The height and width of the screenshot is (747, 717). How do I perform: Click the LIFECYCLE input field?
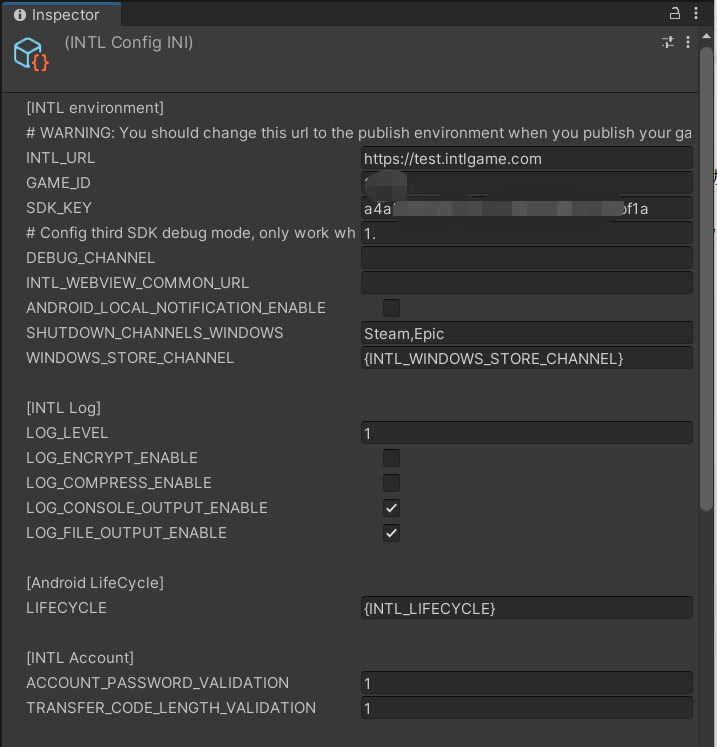(526, 608)
